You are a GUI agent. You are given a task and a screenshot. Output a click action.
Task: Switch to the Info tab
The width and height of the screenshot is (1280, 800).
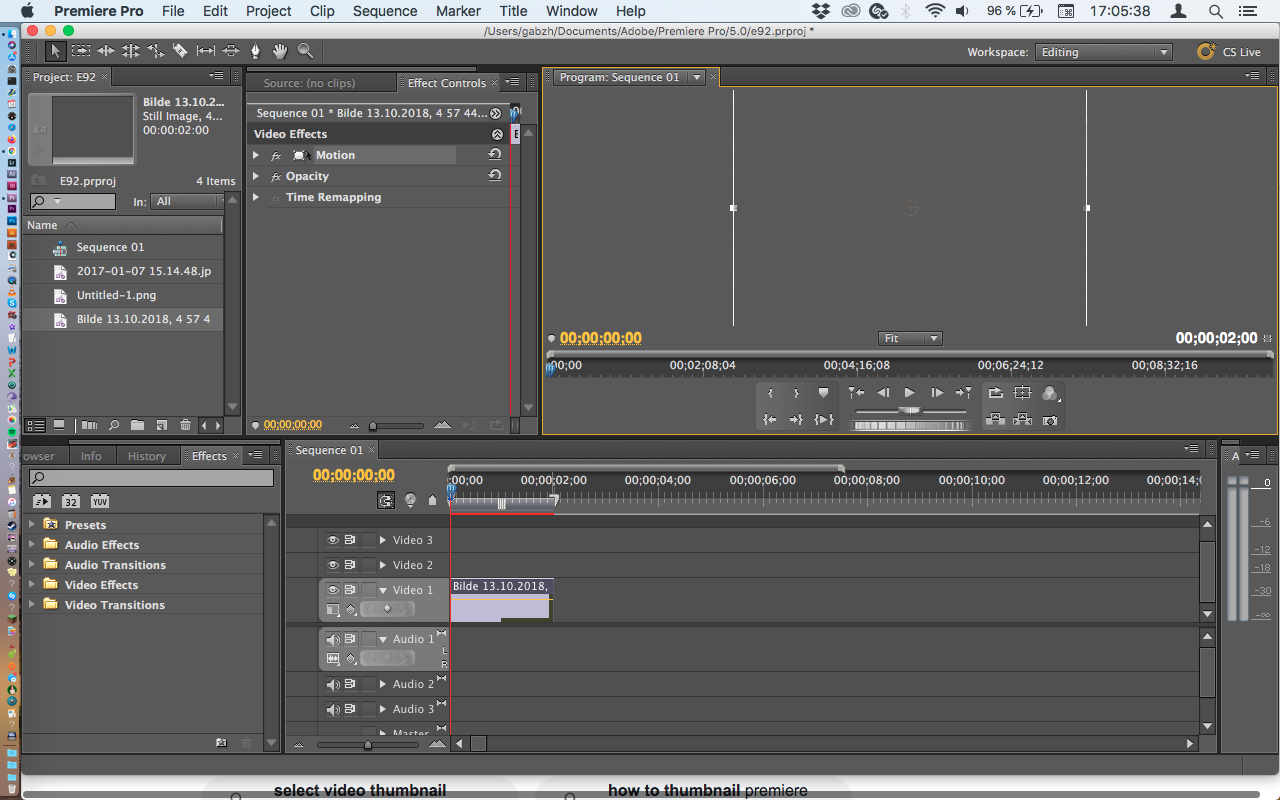(x=91, y=456)
